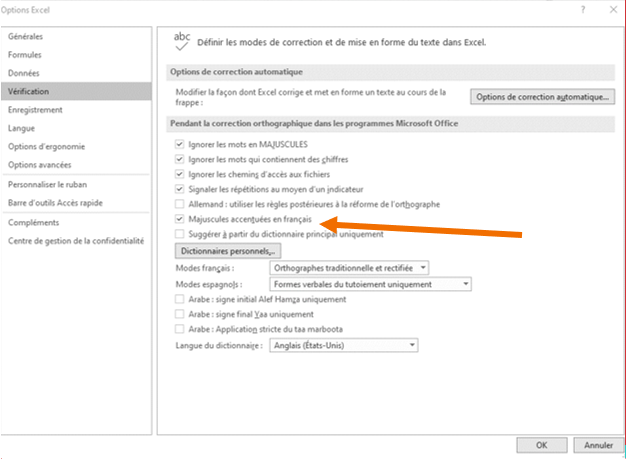
Task: Expand the Modes espagnols dropdown
Action: click(x=371, y=284)
